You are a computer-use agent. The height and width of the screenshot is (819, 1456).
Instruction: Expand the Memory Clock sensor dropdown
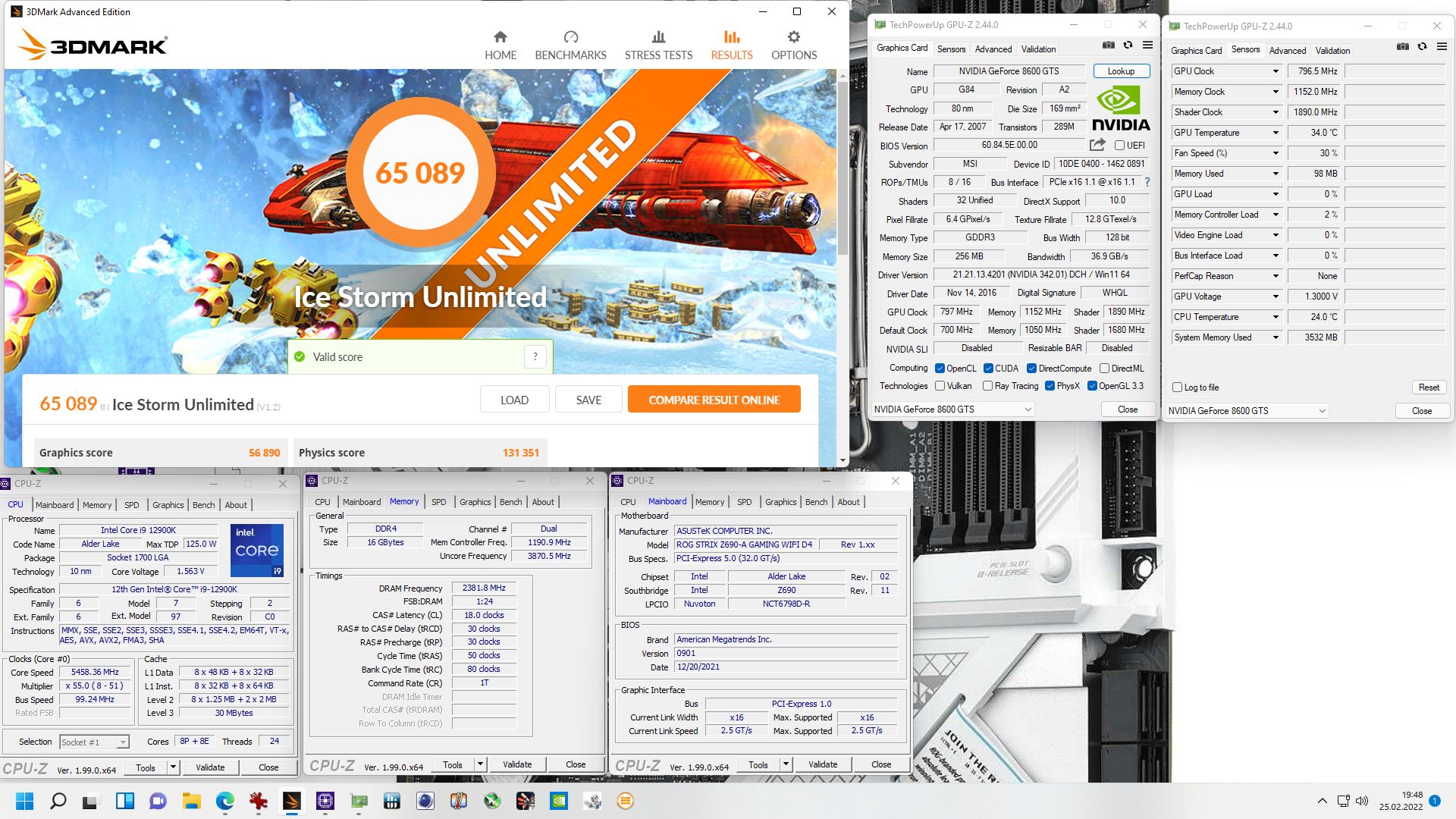(x=1276, y=92)
